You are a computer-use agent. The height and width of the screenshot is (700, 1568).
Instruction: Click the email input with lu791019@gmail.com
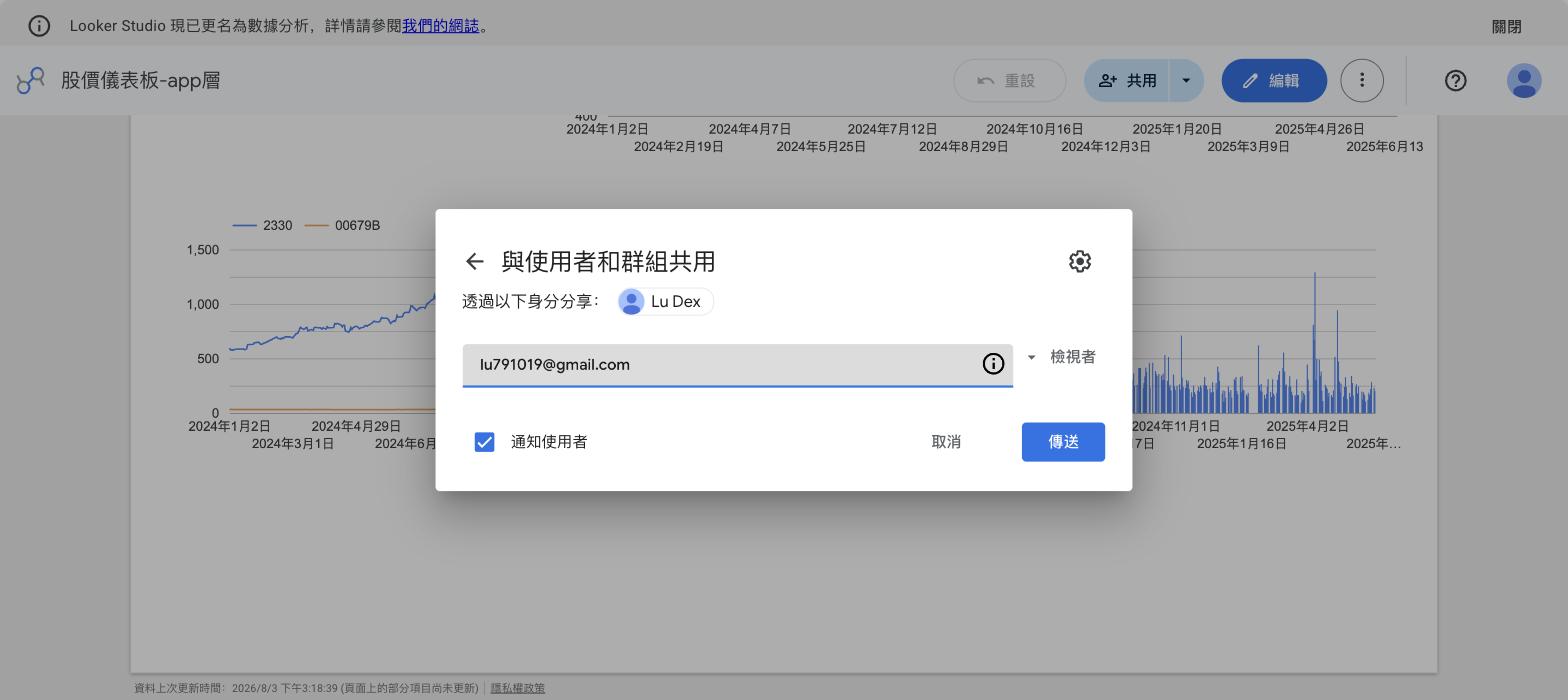[x=738, y=365]
